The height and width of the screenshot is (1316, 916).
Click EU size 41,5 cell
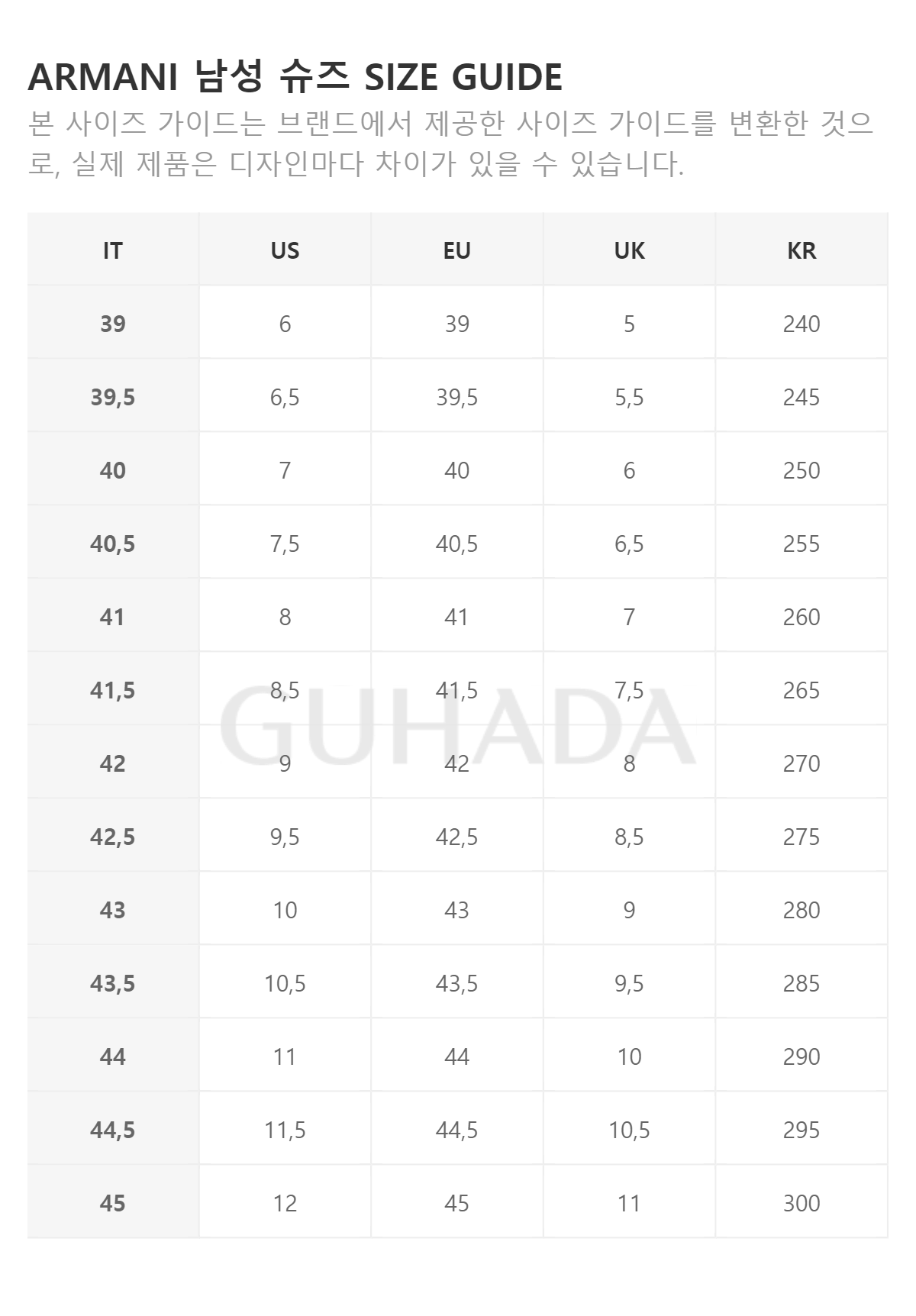456,690
